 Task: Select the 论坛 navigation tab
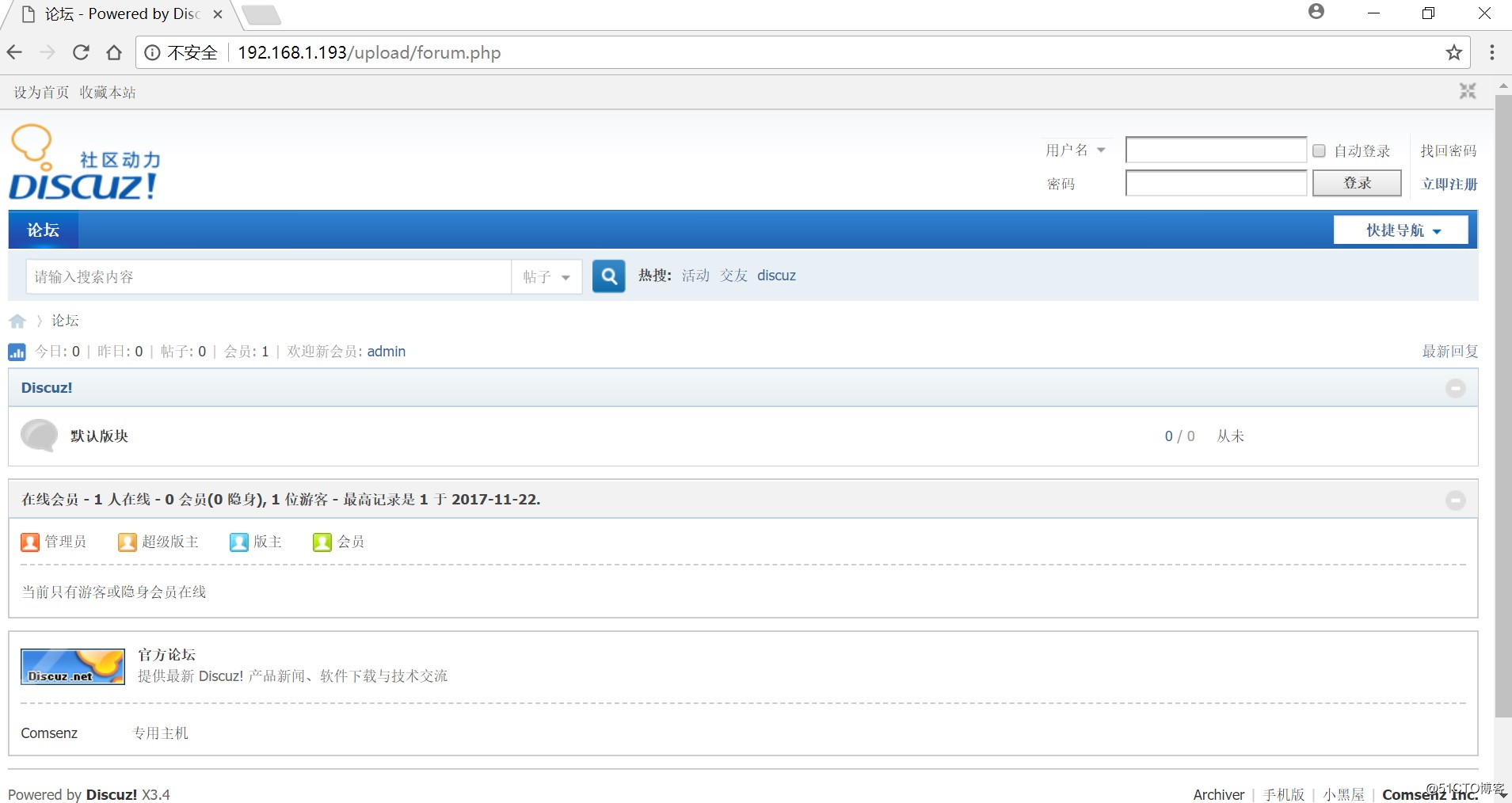44,230
